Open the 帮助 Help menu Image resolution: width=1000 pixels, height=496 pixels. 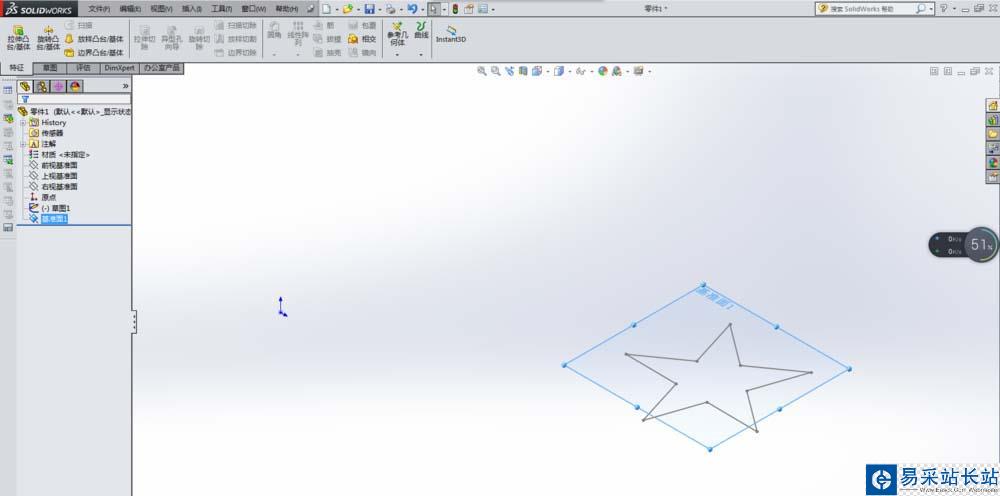click(x=286, y=9)
